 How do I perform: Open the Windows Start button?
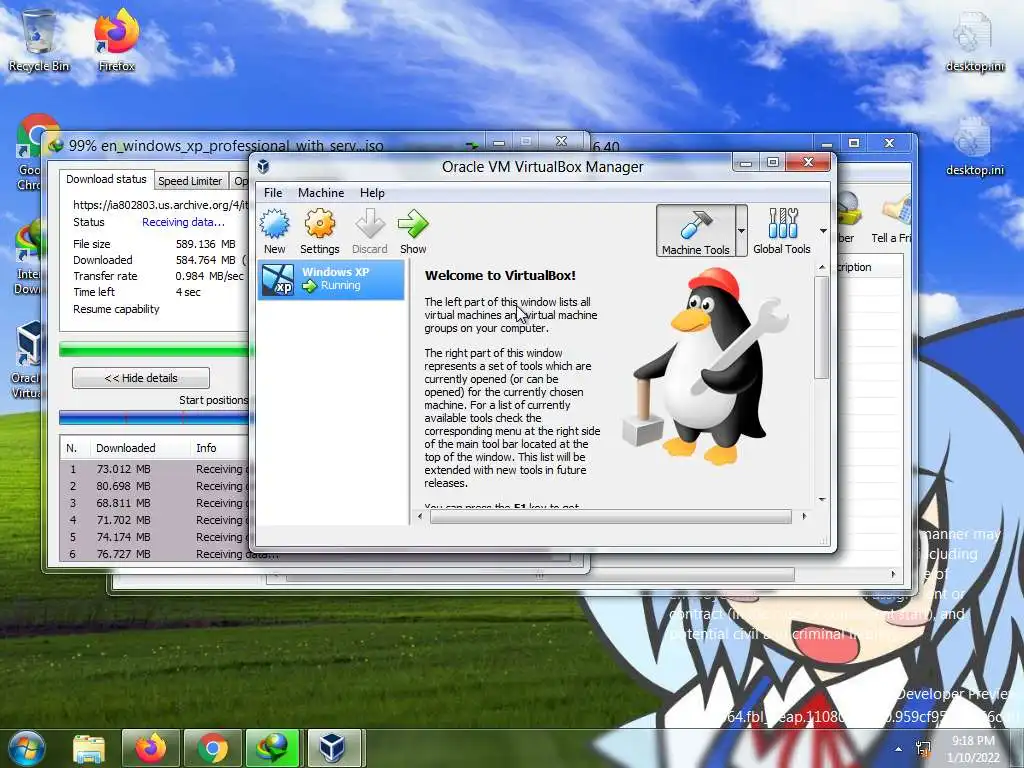pyautogui.click(x=27, y=748)
